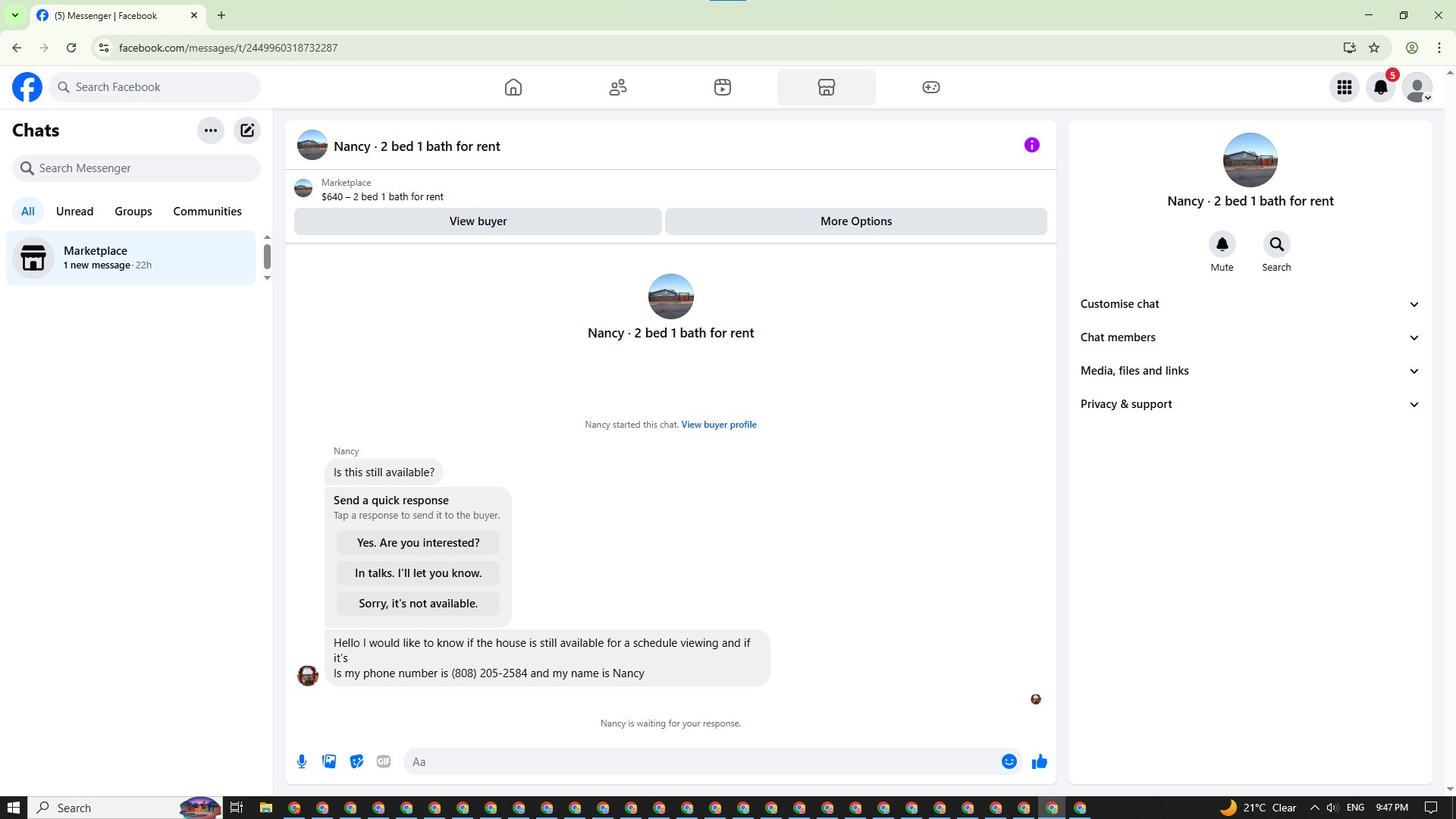Send quick response 'In talks. I'll let you know.'

[419, 573]
